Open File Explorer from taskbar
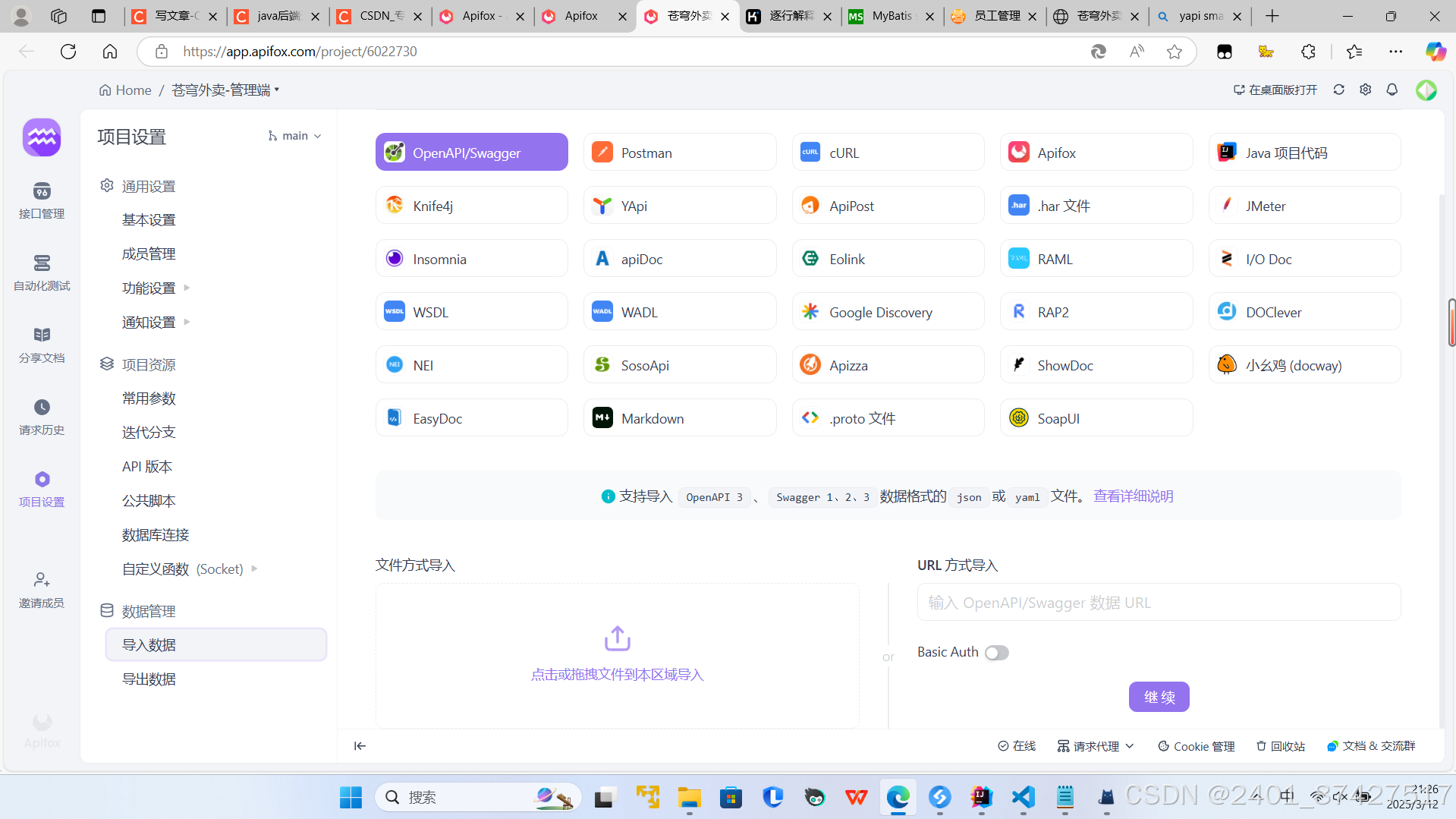Screen dimensions: 1456x819 pos(689,797)
